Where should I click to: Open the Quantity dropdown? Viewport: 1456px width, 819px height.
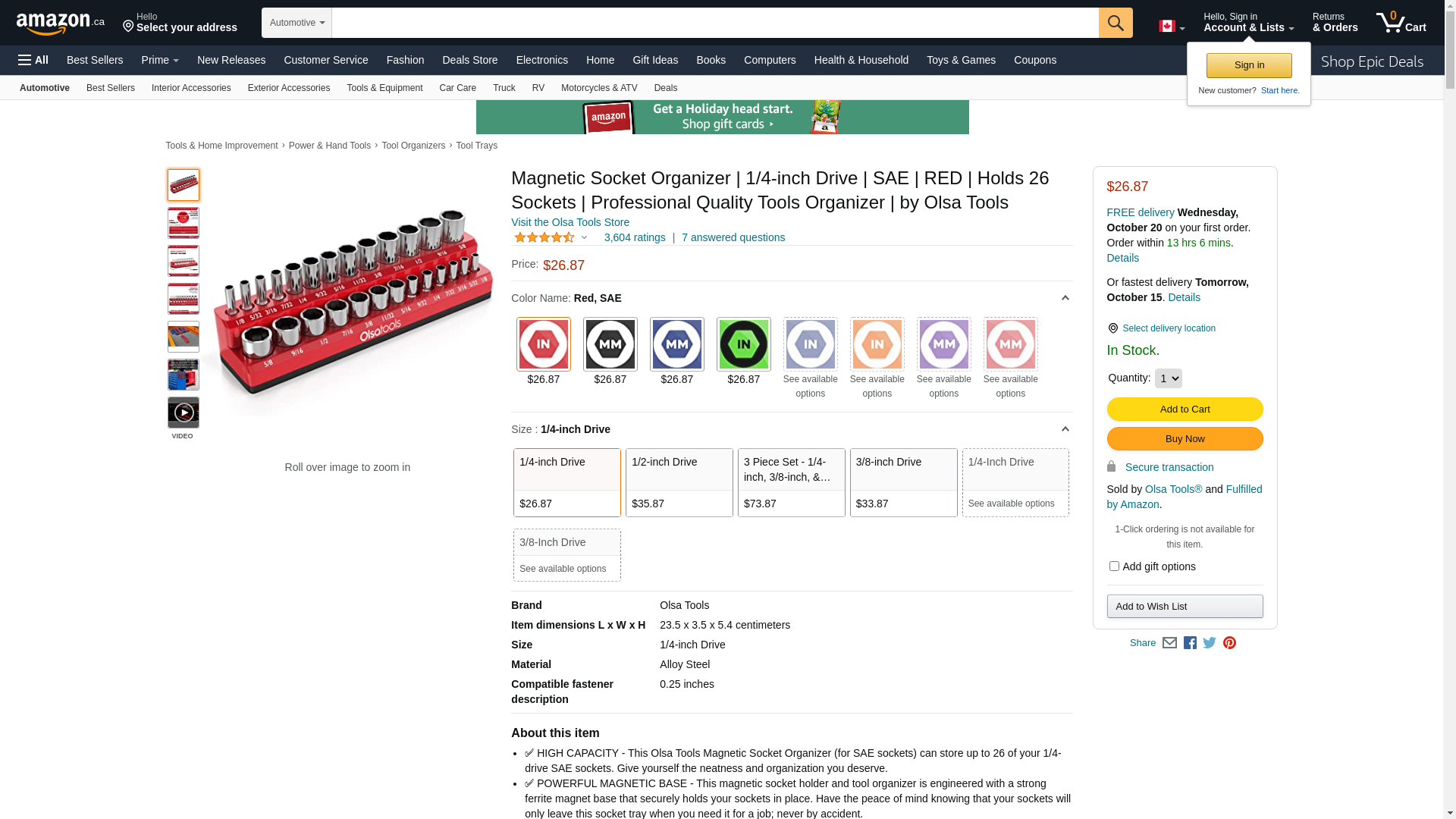pos(1168,378)
